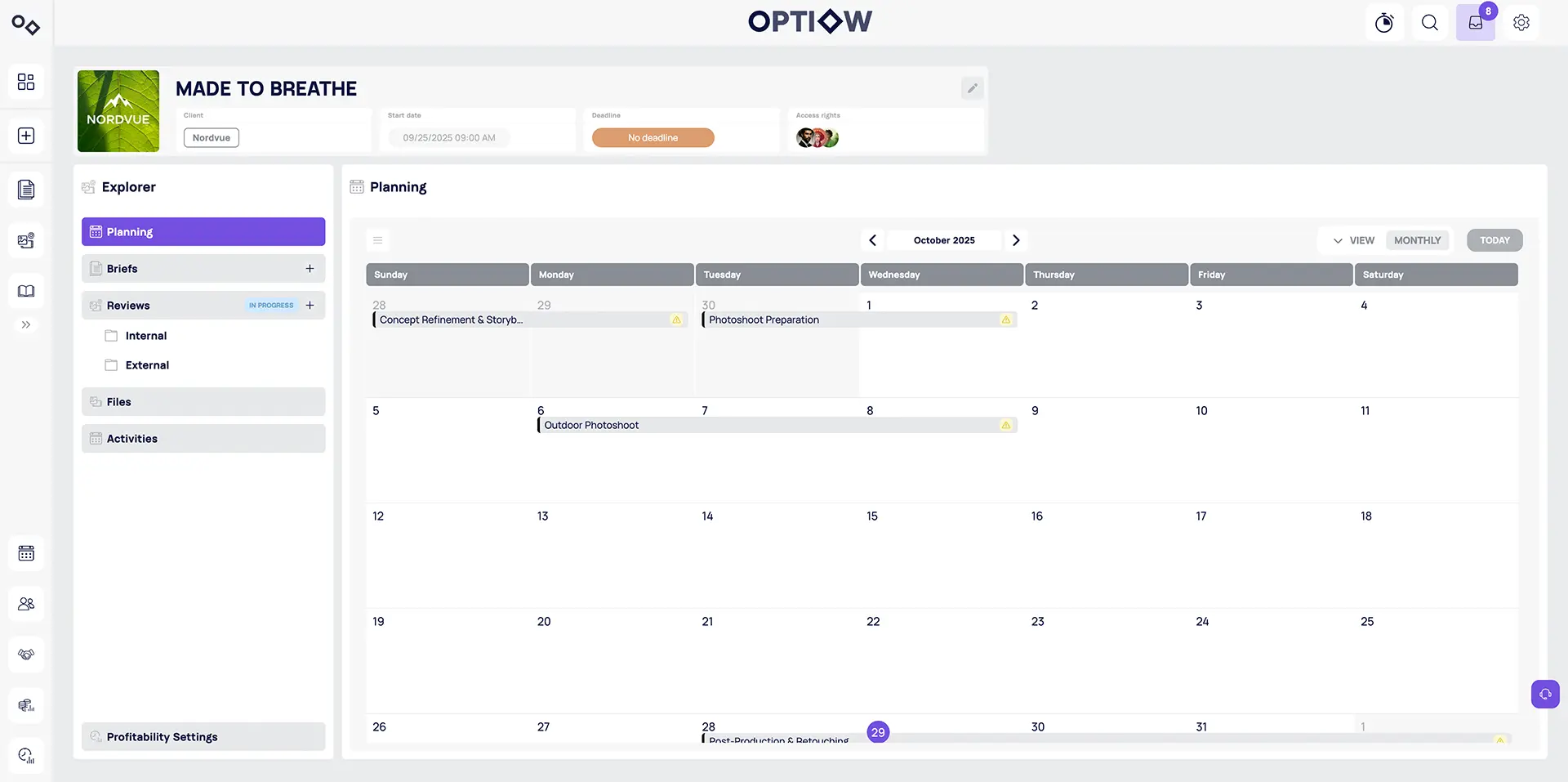Click the pencil edit project icon
This screenshot has width=1568, height=782.
click(972, 88)
